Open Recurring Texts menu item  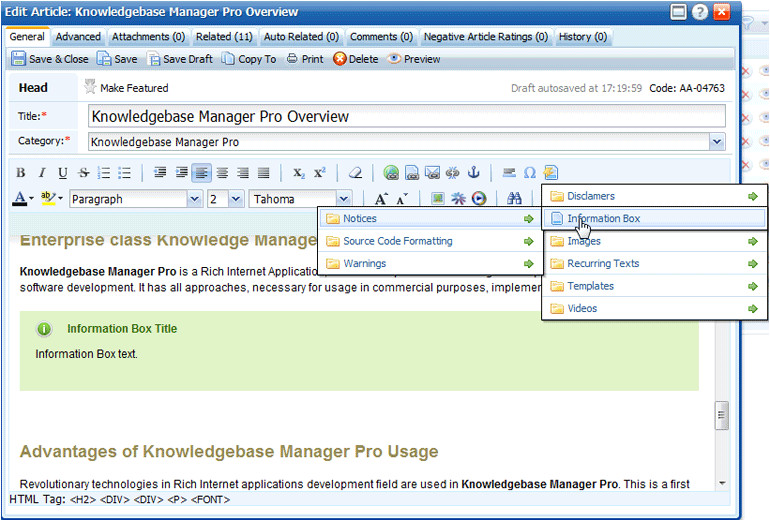pos(654,264)
